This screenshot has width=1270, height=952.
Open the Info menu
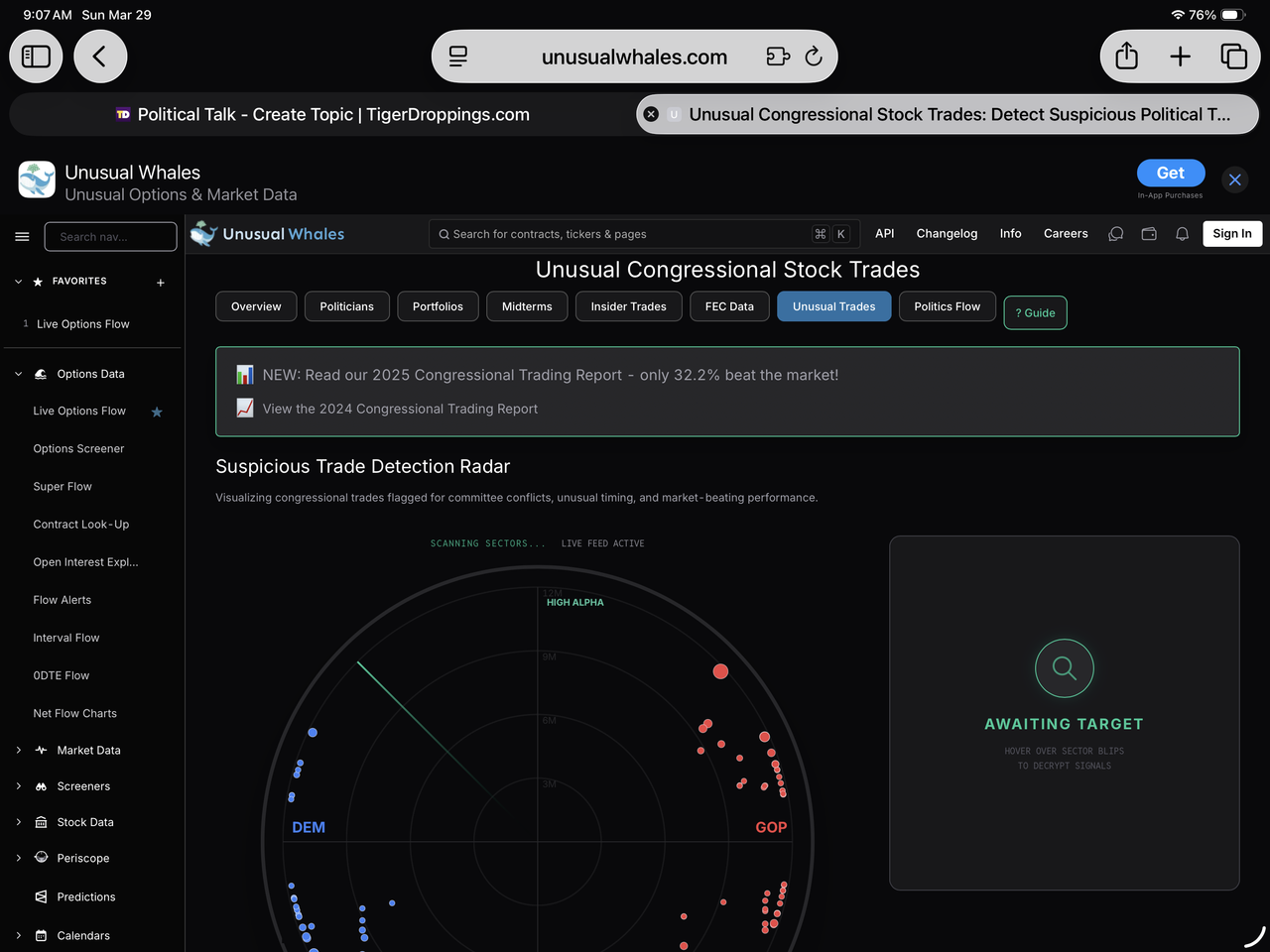coord(1010,234)
